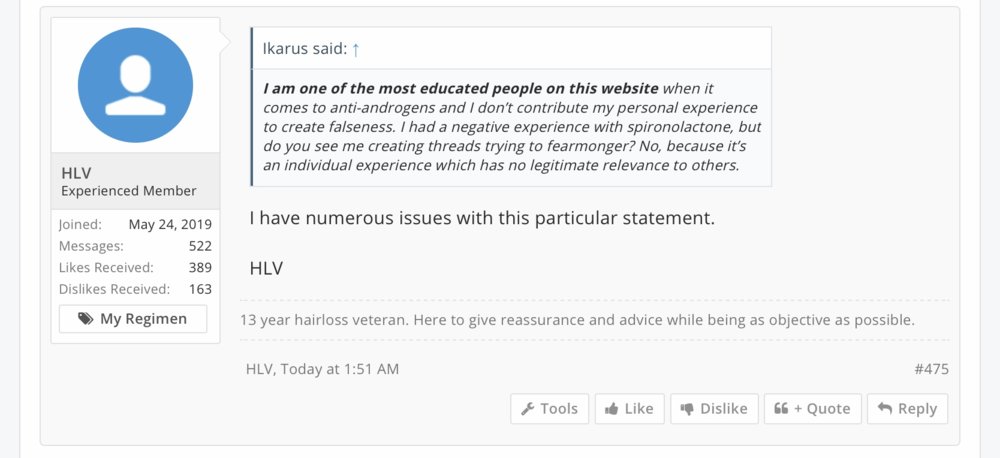The width and height of the screenshot is (1000, 458).
Task: Open HLV's default avatar picture
Action: click(x=135, y=84)
